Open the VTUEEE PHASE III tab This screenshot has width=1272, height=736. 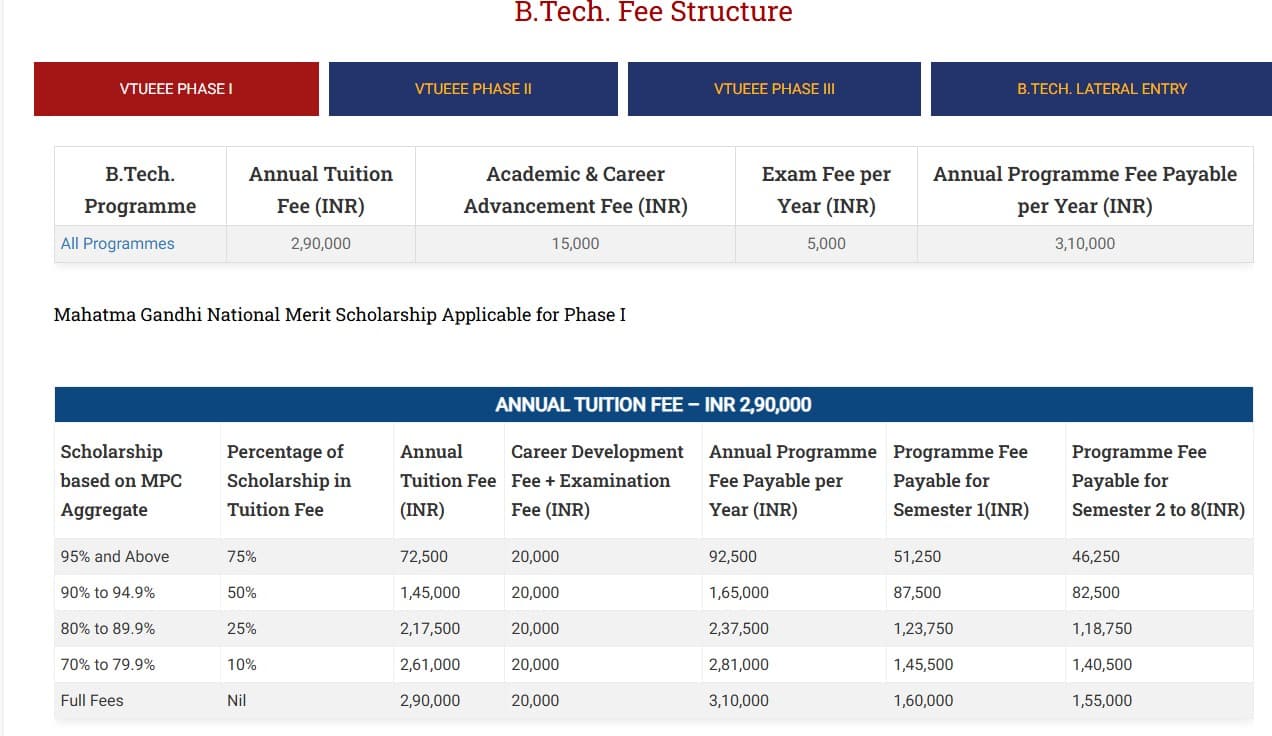click(x=774, y=89)
